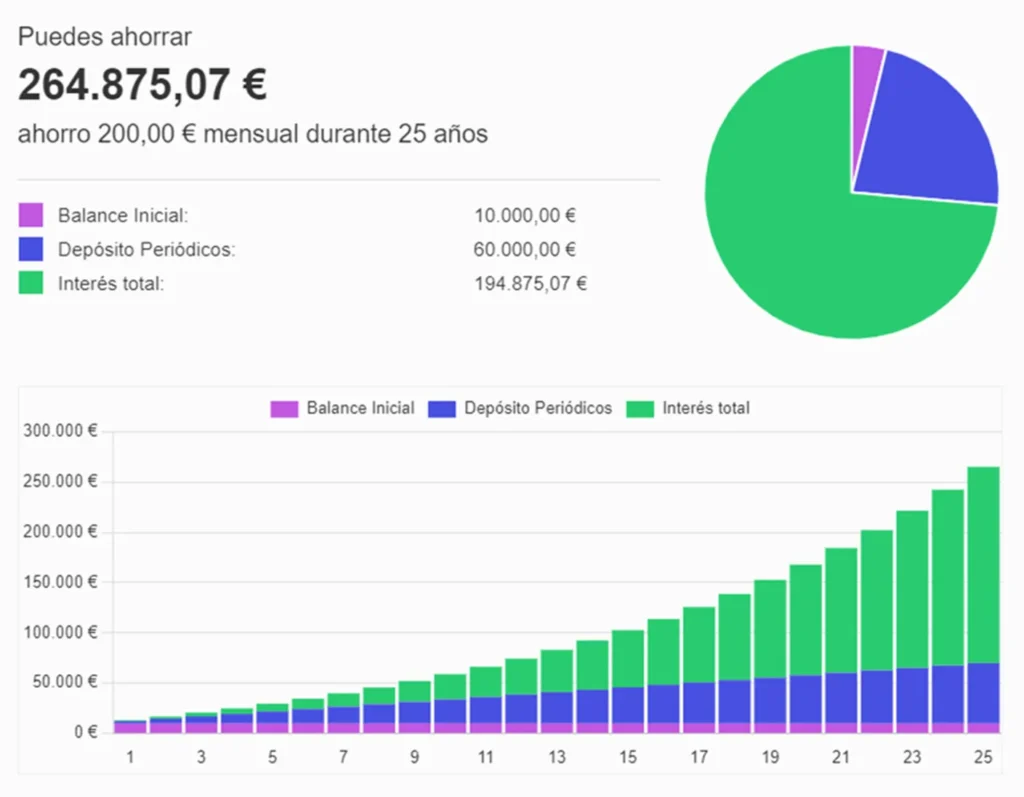Click the purple Balance Inicial summary swatch
The image size is (1024, 797).
coord(31,215)
